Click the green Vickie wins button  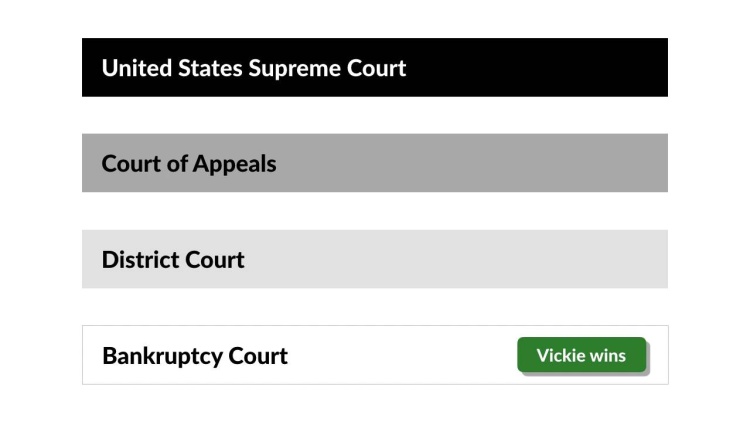[x=582, y=355]
